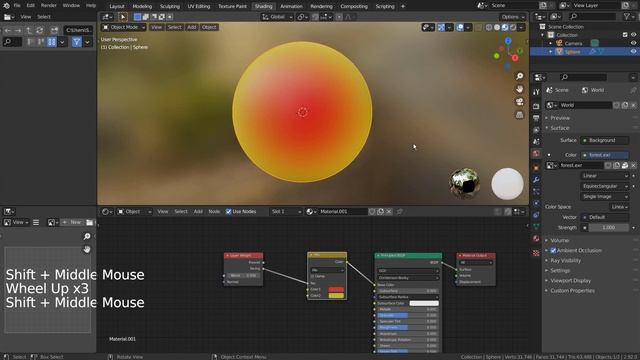This screenshot has height=360, width=640.
Task: Hide the Sphere with its eye icon
Action: [633, 52]
